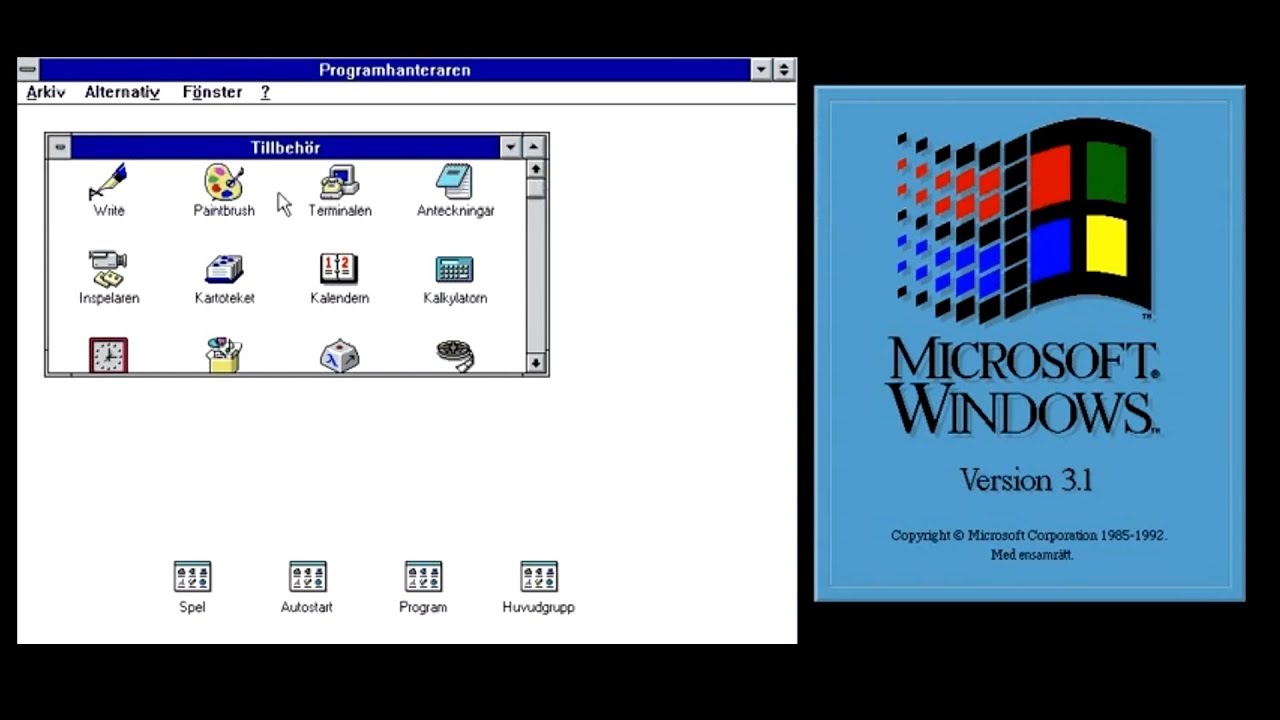Open the Tillbehör window control menu box
1280x720 pixels.
[x=60, y=147]
